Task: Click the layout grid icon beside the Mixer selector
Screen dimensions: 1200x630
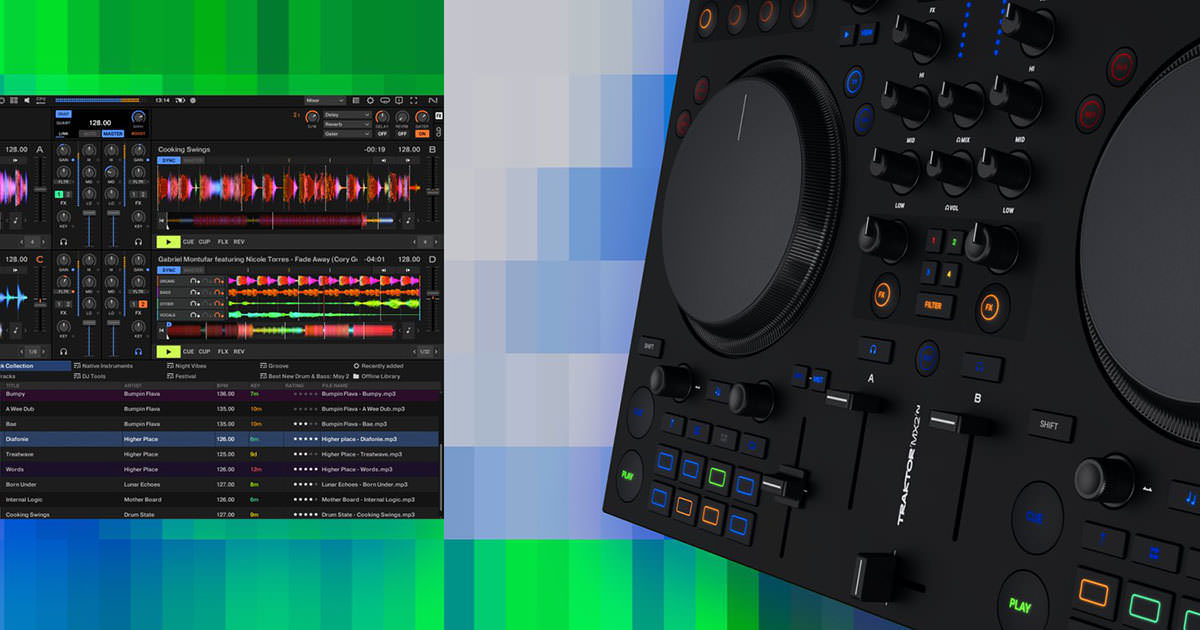Action: point(356,101)
